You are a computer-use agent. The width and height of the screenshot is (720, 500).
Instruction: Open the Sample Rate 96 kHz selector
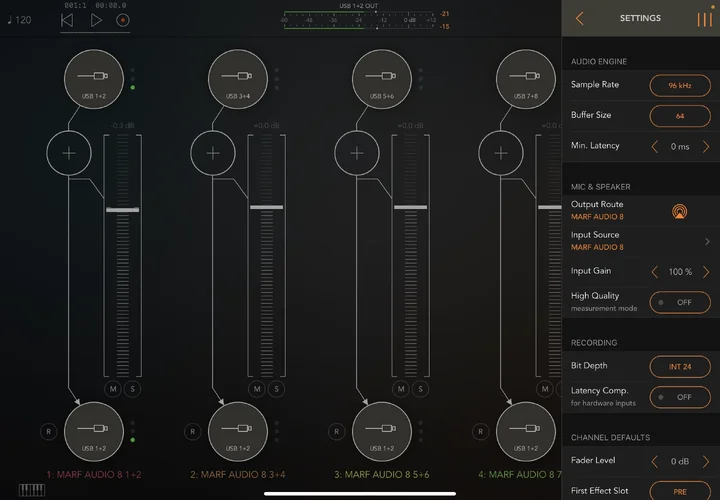(x=680, y=85)
